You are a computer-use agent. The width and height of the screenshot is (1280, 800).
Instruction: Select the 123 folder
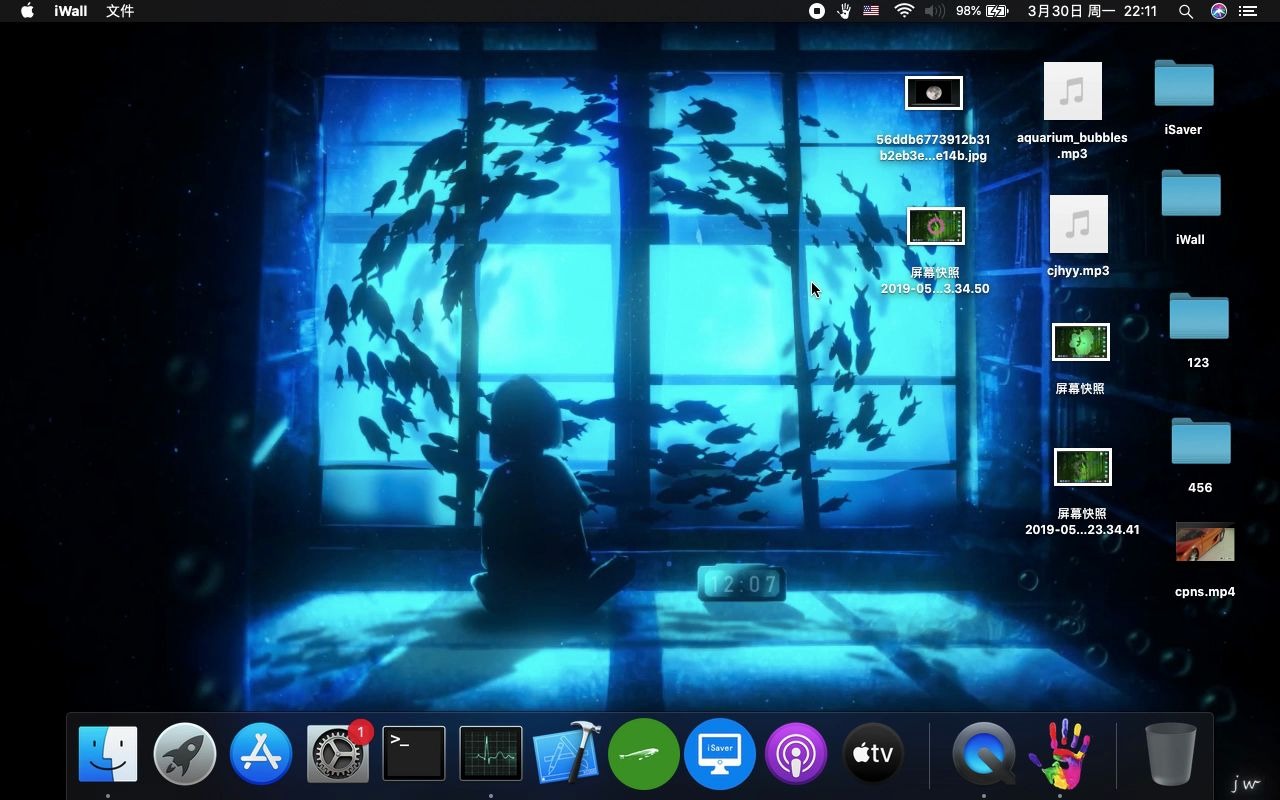pyautogui.click(x=1199, y=316)
